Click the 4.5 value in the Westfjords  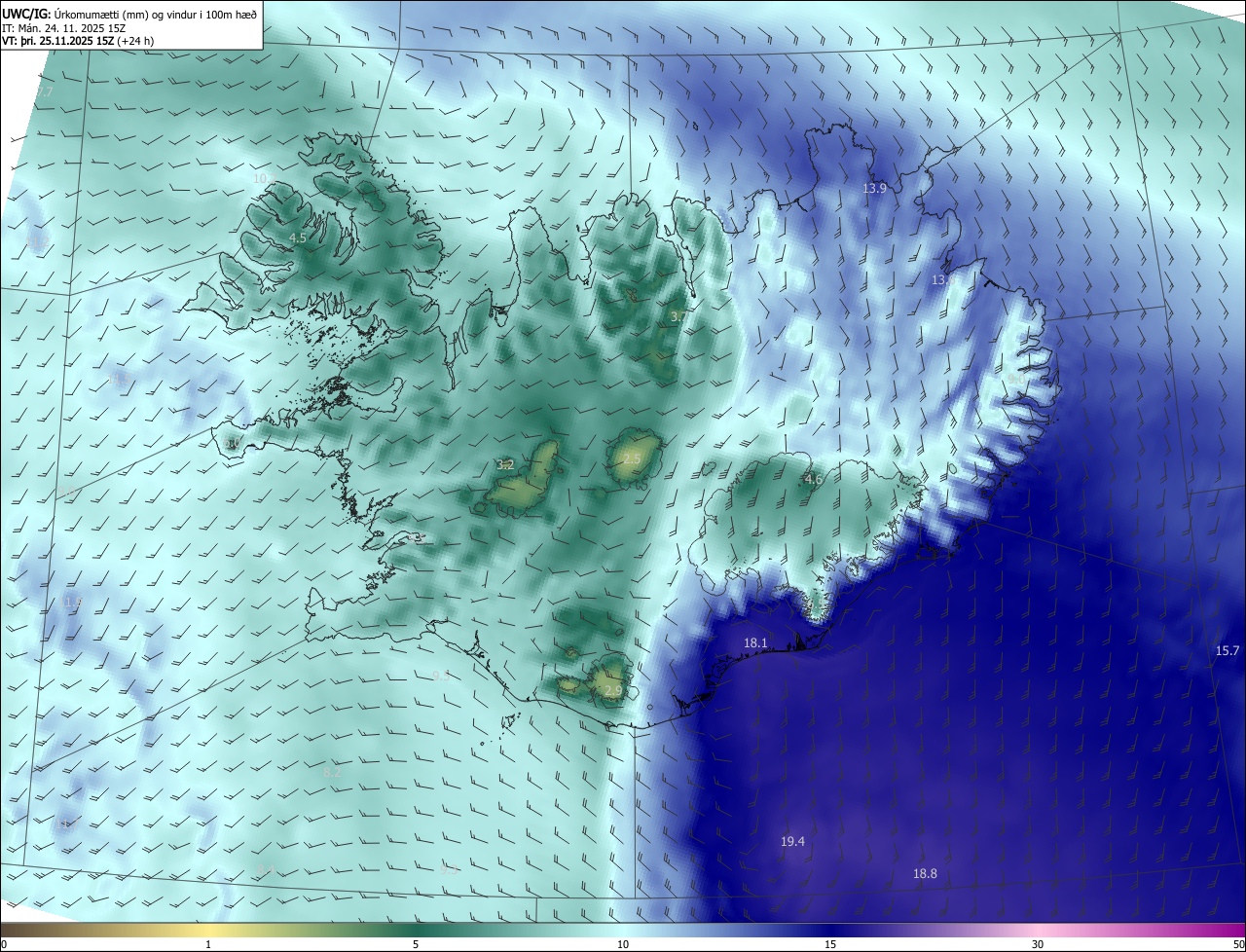[x=298, y=238]
